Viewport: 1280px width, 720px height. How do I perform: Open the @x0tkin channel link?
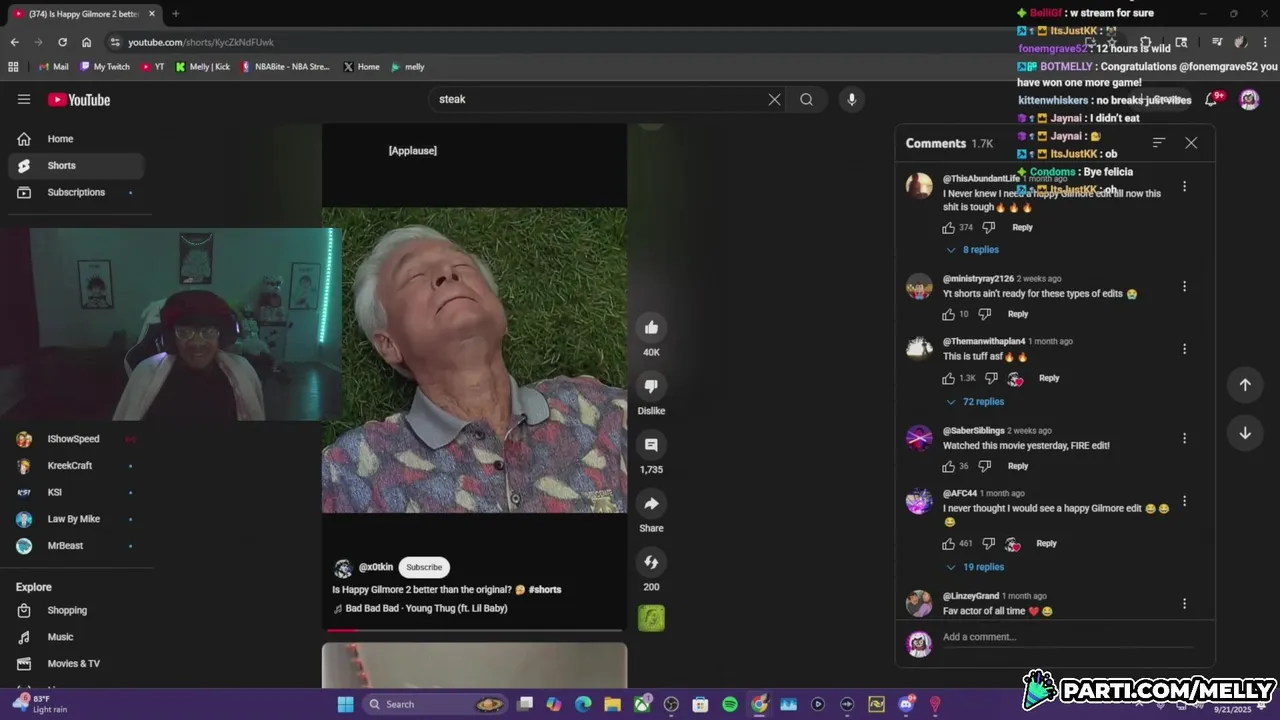376,567
